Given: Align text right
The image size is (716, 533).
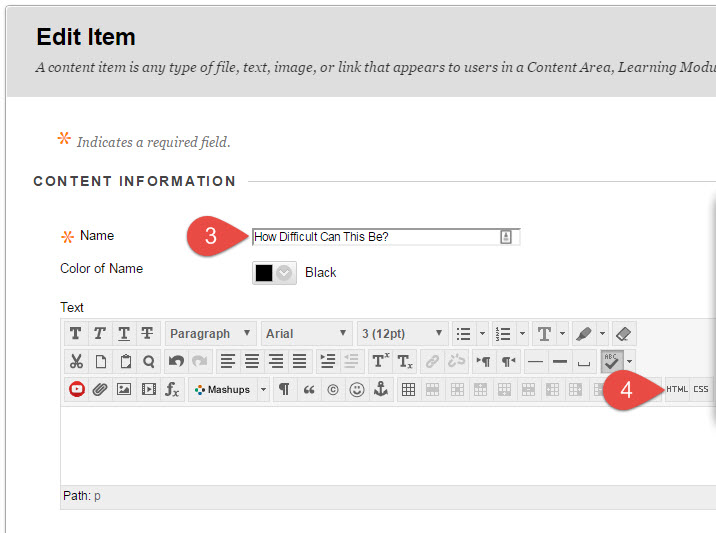Looking at the screenshot, I should [275, 362].
